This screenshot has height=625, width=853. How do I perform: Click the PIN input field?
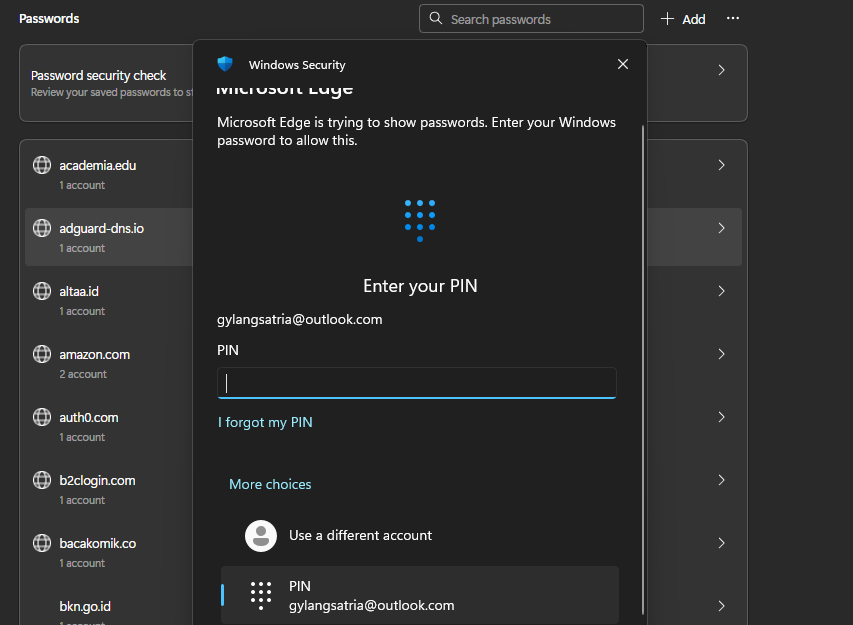pos(416,383)
